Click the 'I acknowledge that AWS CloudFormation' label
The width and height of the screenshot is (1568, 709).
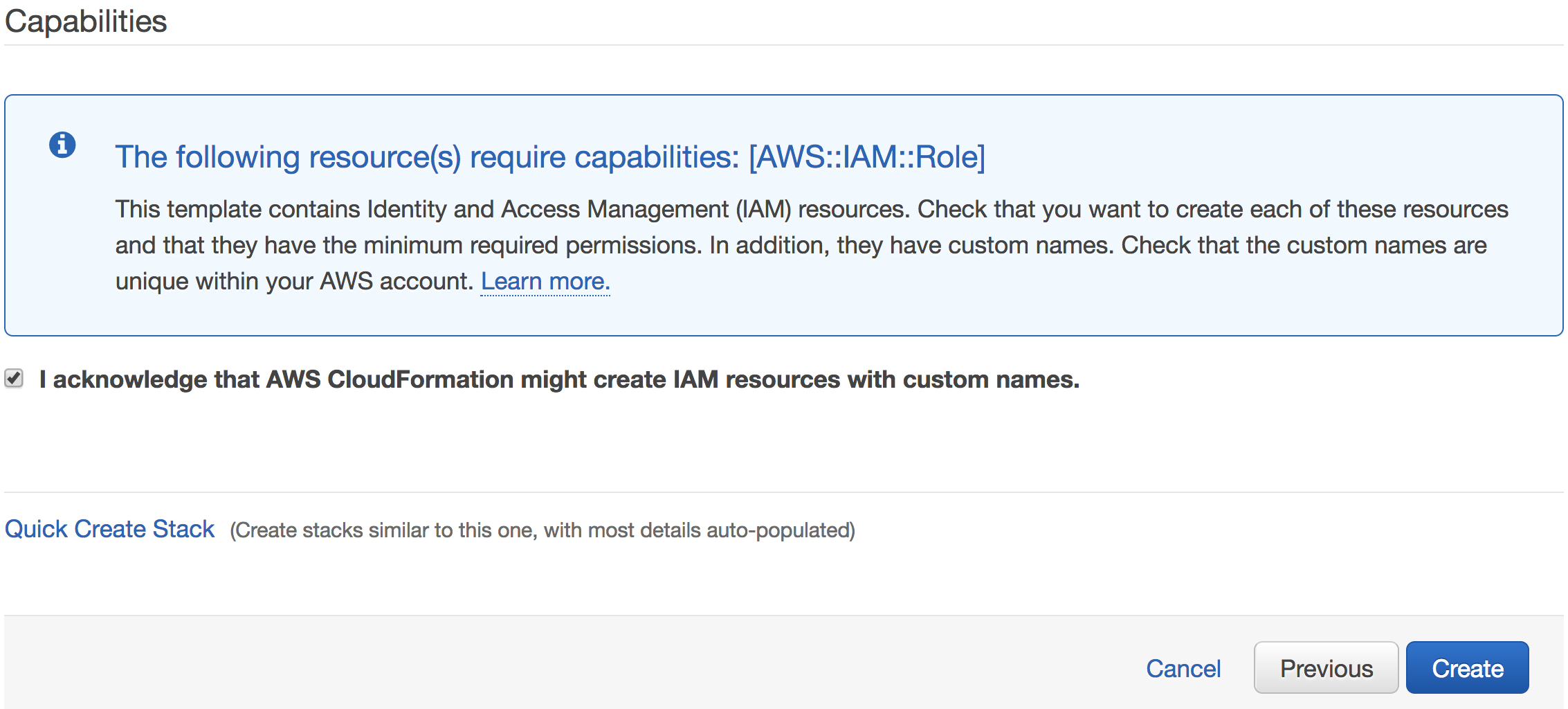pos(559,379)
